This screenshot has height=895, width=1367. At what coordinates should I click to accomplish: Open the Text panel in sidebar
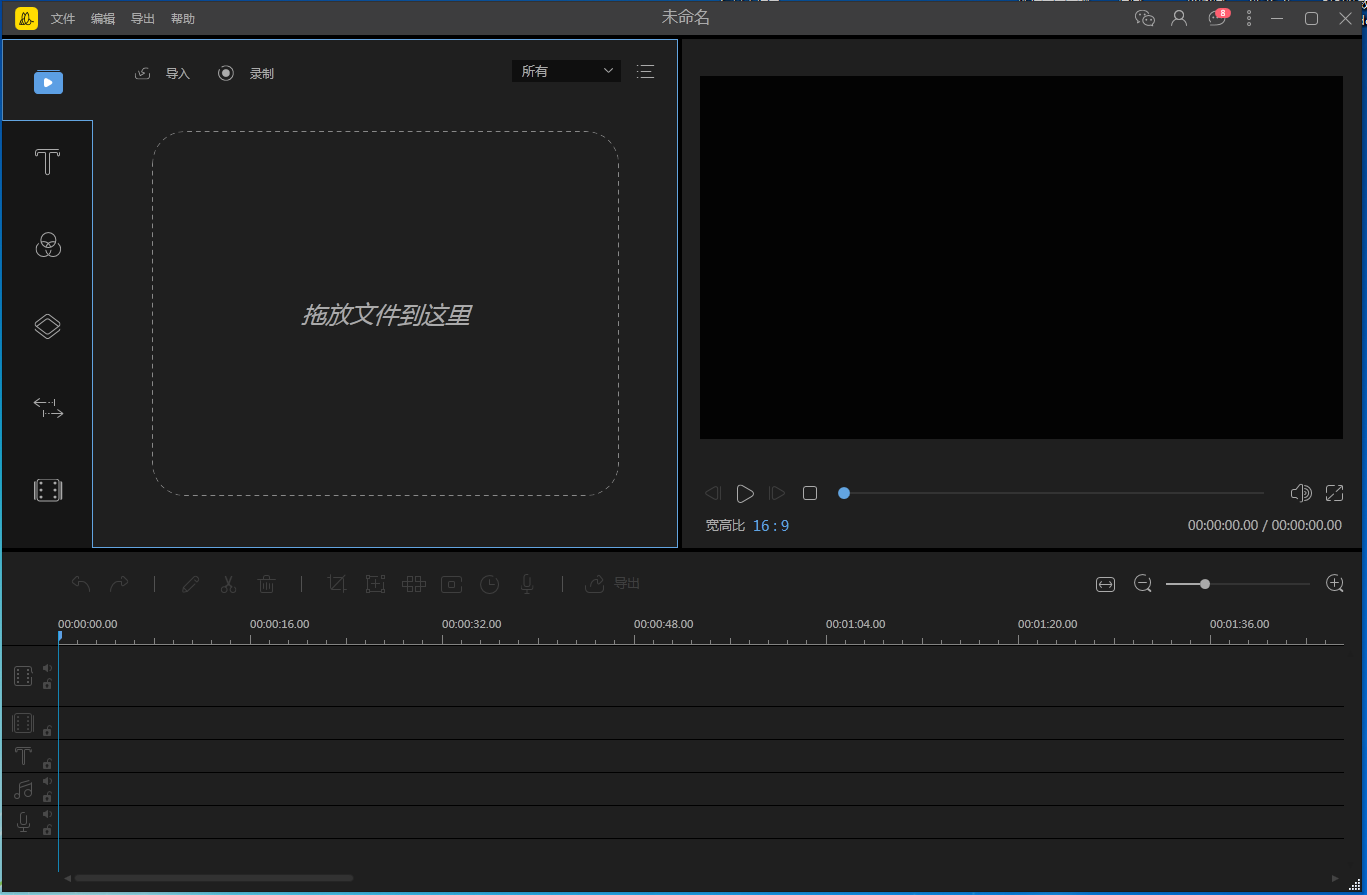[x=48, y=162]
